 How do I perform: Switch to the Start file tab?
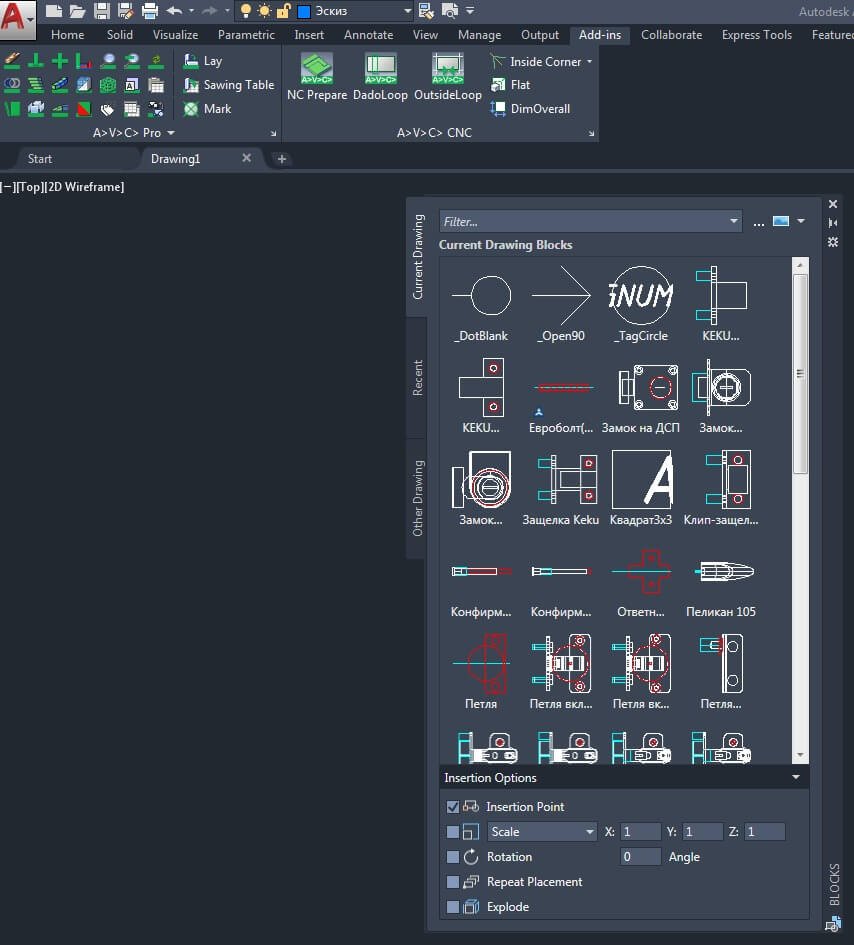(40, 159)
